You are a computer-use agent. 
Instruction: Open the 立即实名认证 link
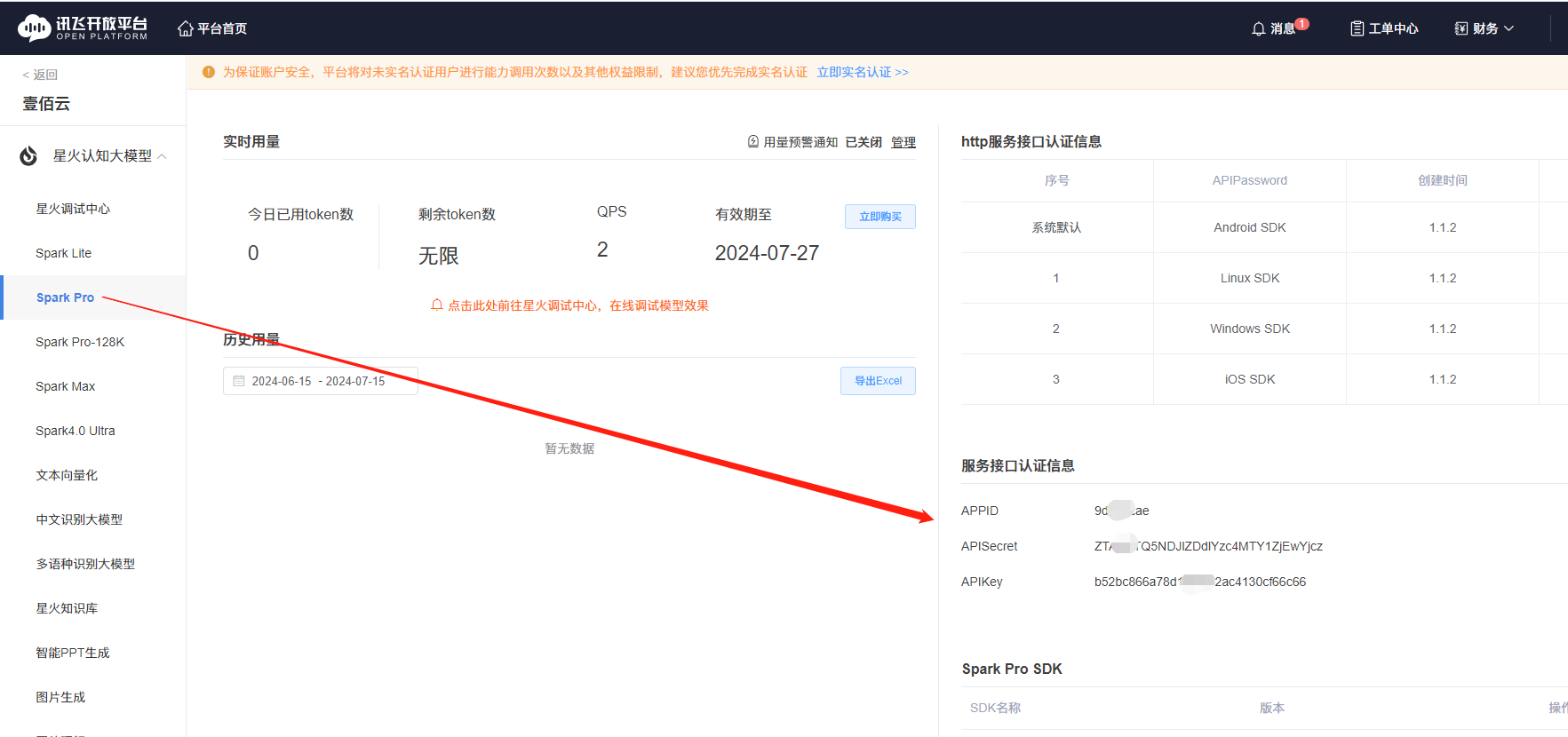(x=862, y=72)
